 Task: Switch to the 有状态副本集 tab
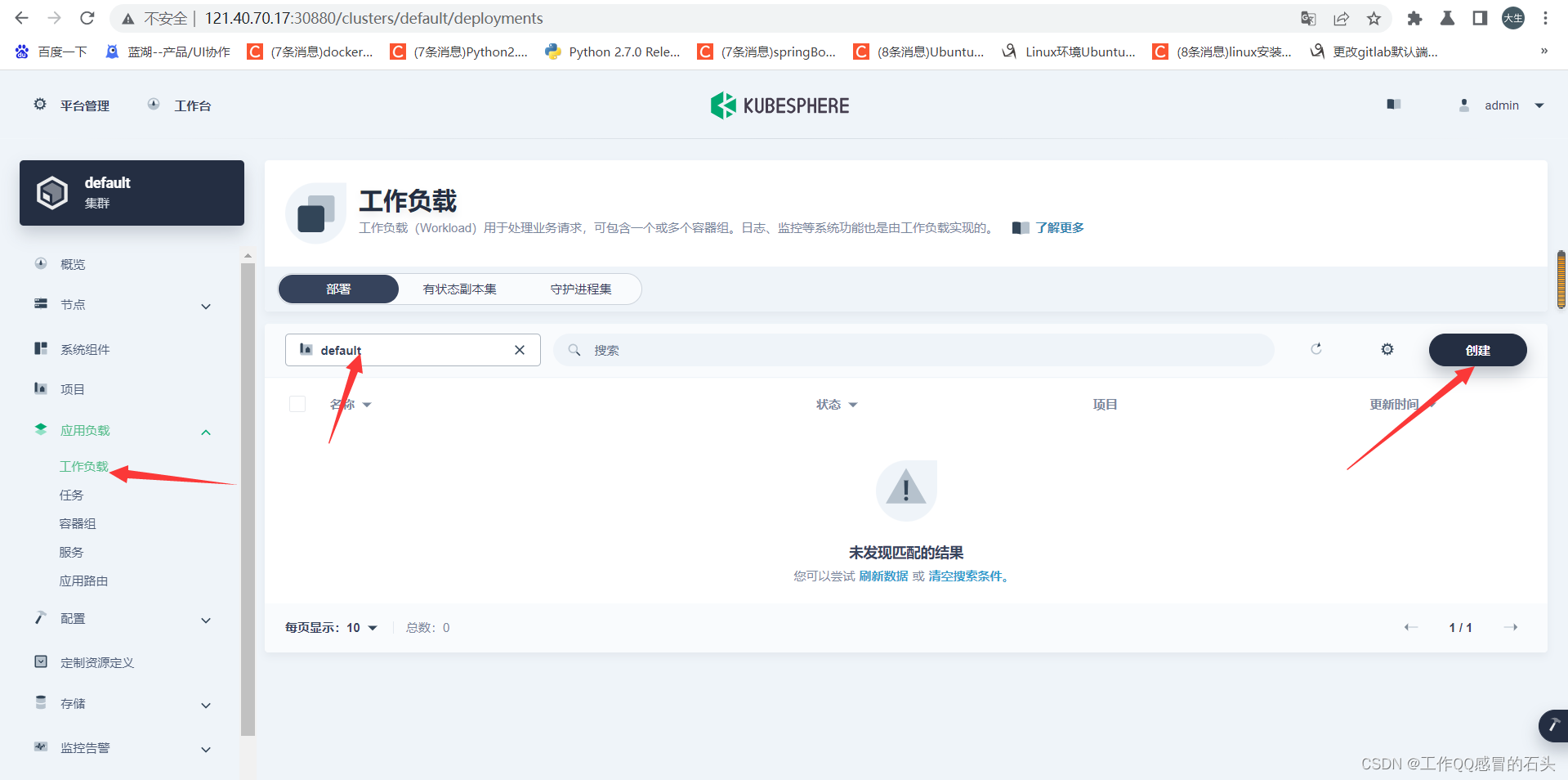click(x=459, y=289)
